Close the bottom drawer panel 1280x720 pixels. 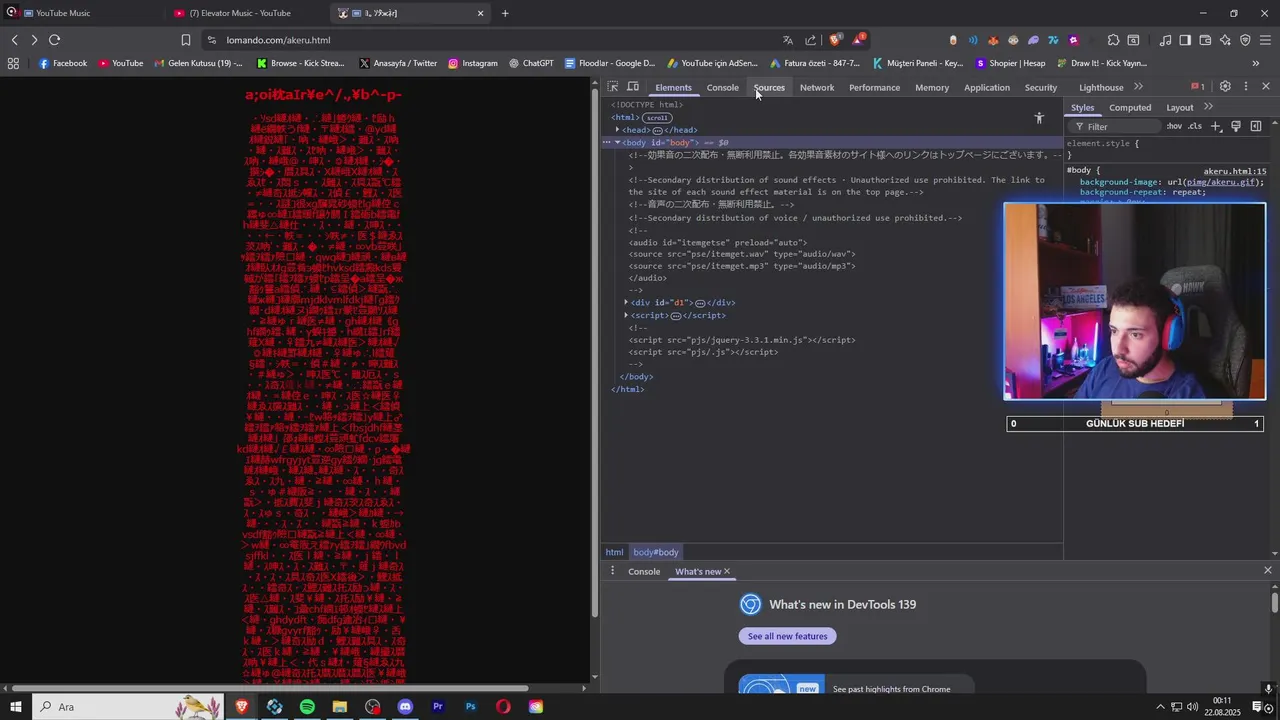[x=1268, y=570]
